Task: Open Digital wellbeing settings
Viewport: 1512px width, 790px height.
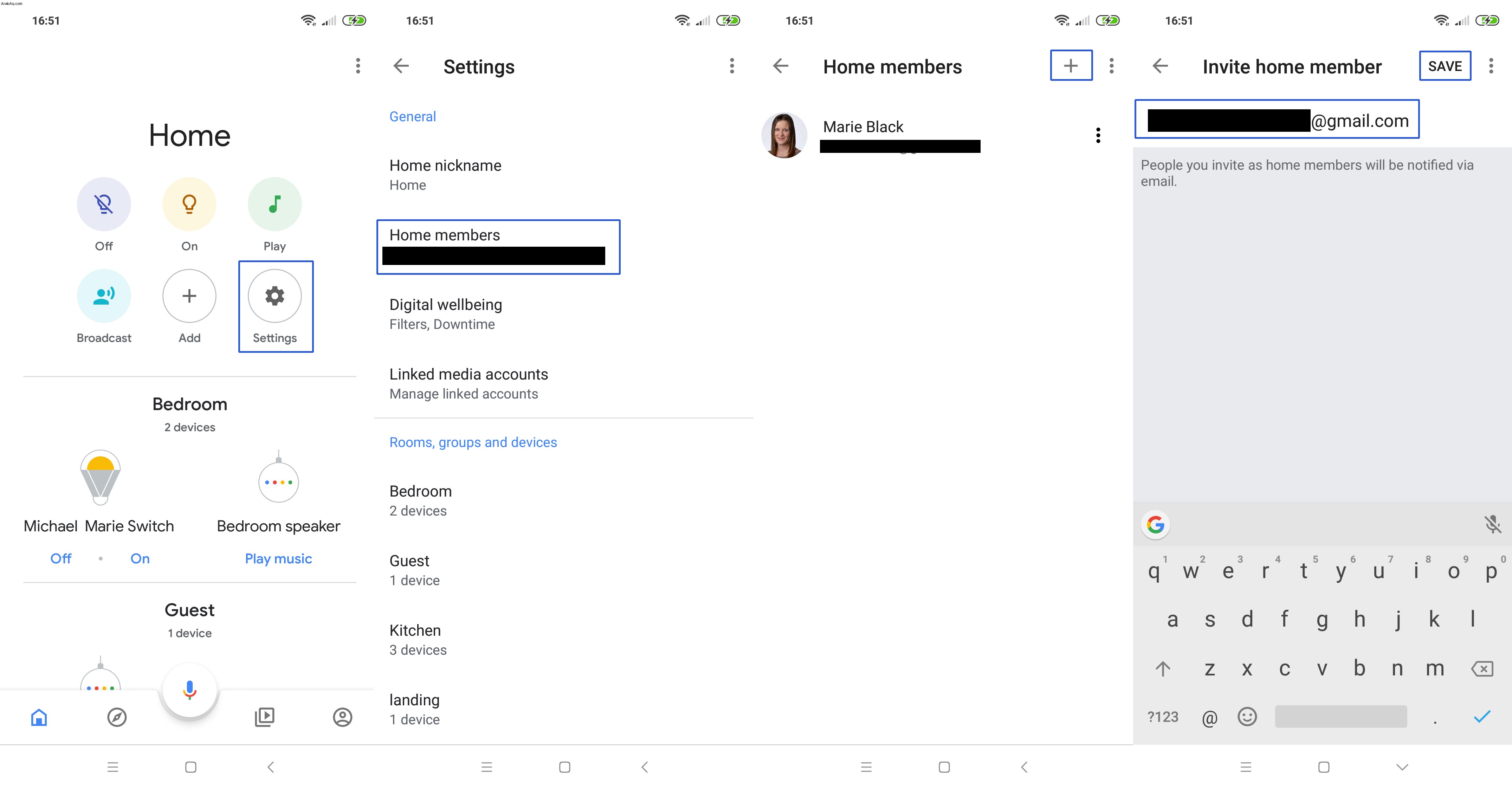Action: point(563,314)
